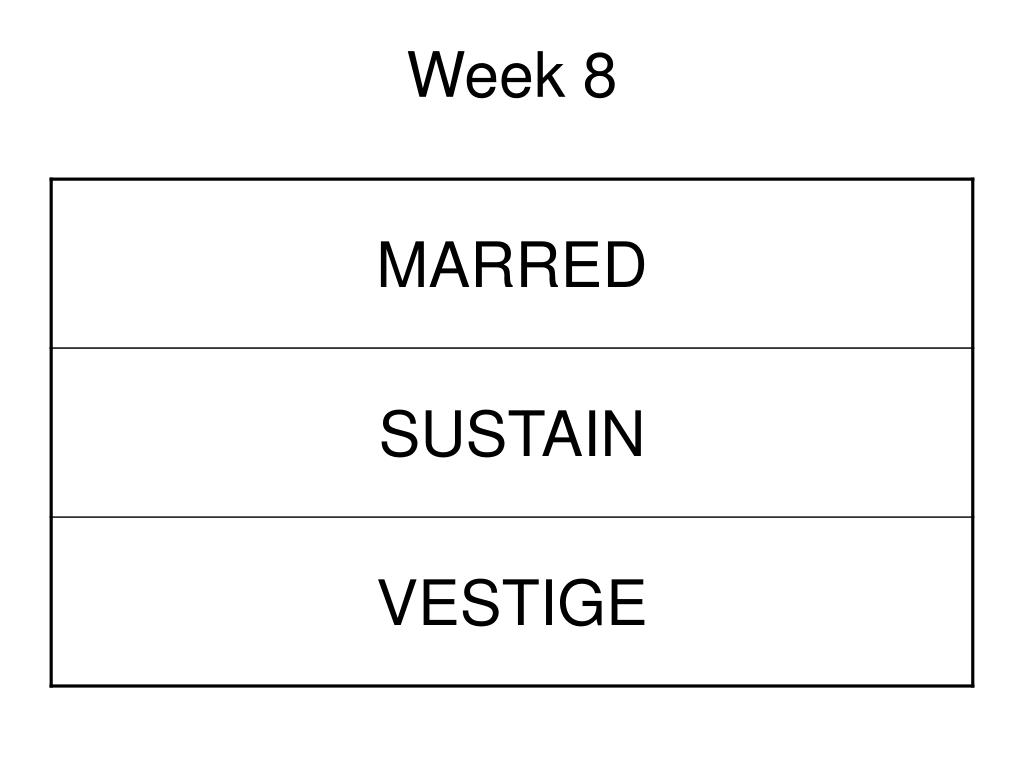The image size is (1024, 768).
Task: Select the word MARRED
Action: (511, 264)
